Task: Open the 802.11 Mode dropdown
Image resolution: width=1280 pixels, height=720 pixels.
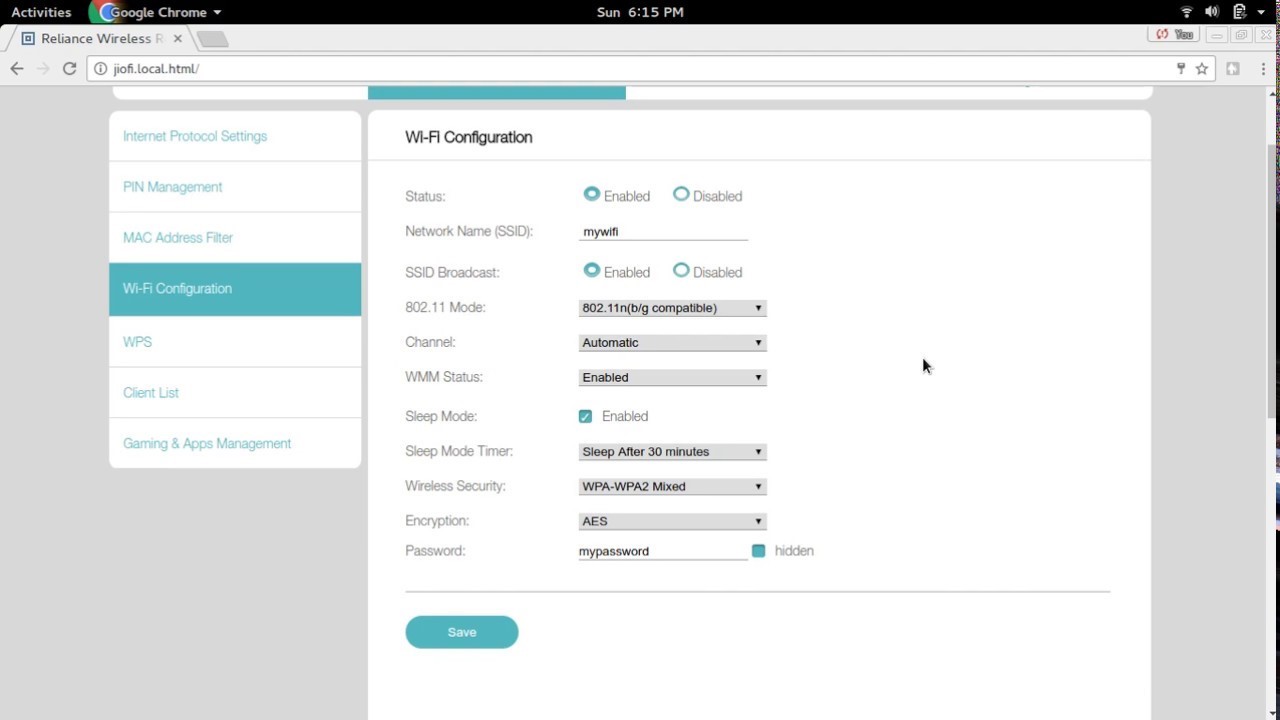Action: click(x=672, y=308)
